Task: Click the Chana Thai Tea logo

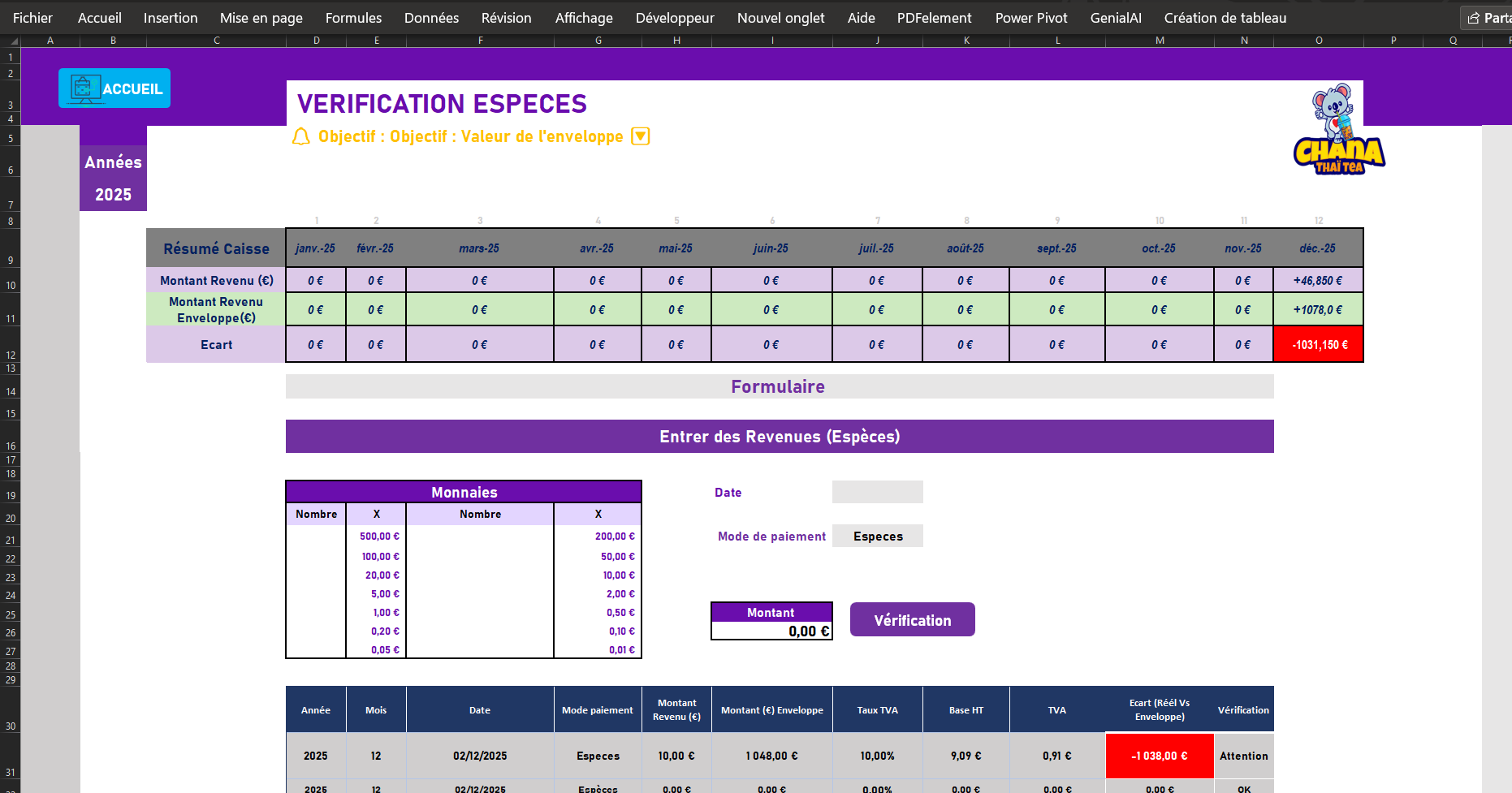Action: 1338,130
